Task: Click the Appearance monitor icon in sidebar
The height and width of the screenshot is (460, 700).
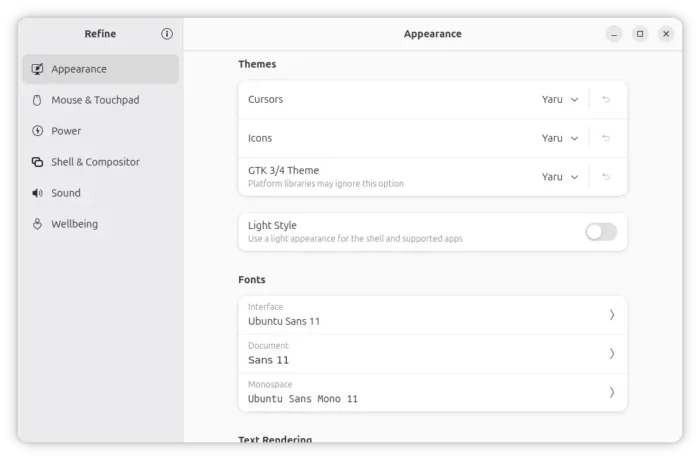Action: click(38, 69)
